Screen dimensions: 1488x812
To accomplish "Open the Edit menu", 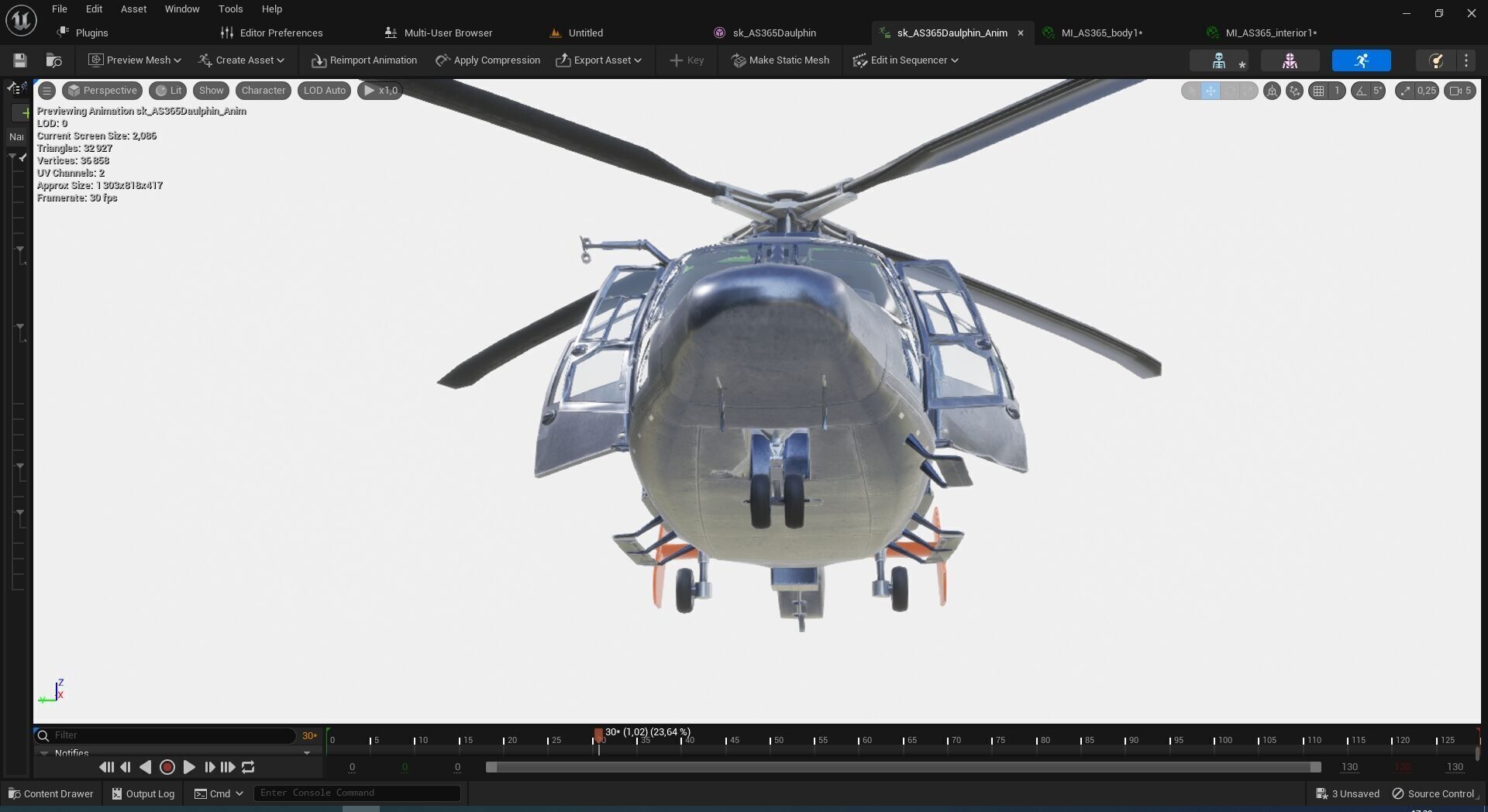I will click(94, 9).
